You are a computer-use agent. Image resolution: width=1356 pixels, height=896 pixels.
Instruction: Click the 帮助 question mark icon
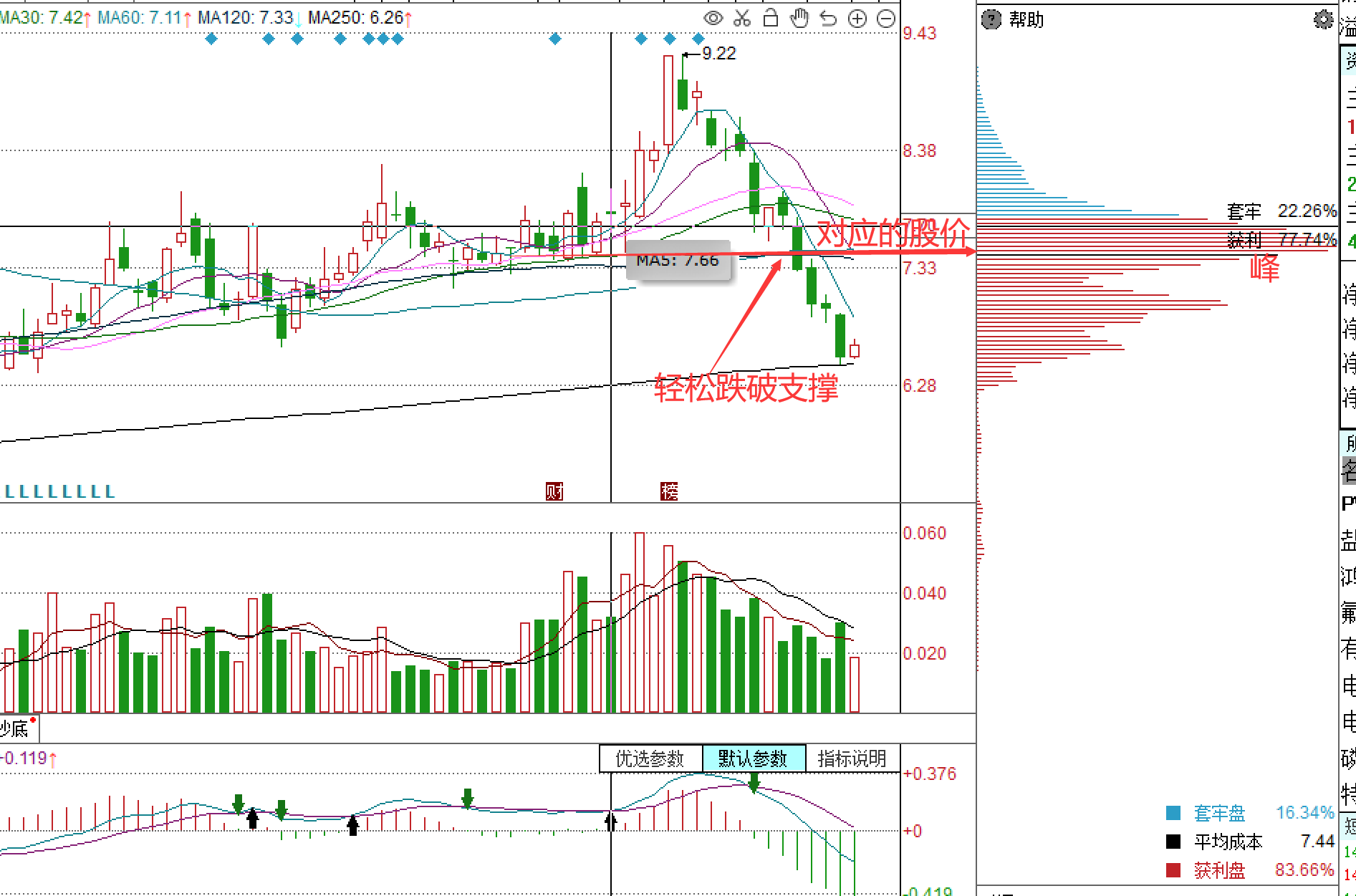tap(991, 19)
